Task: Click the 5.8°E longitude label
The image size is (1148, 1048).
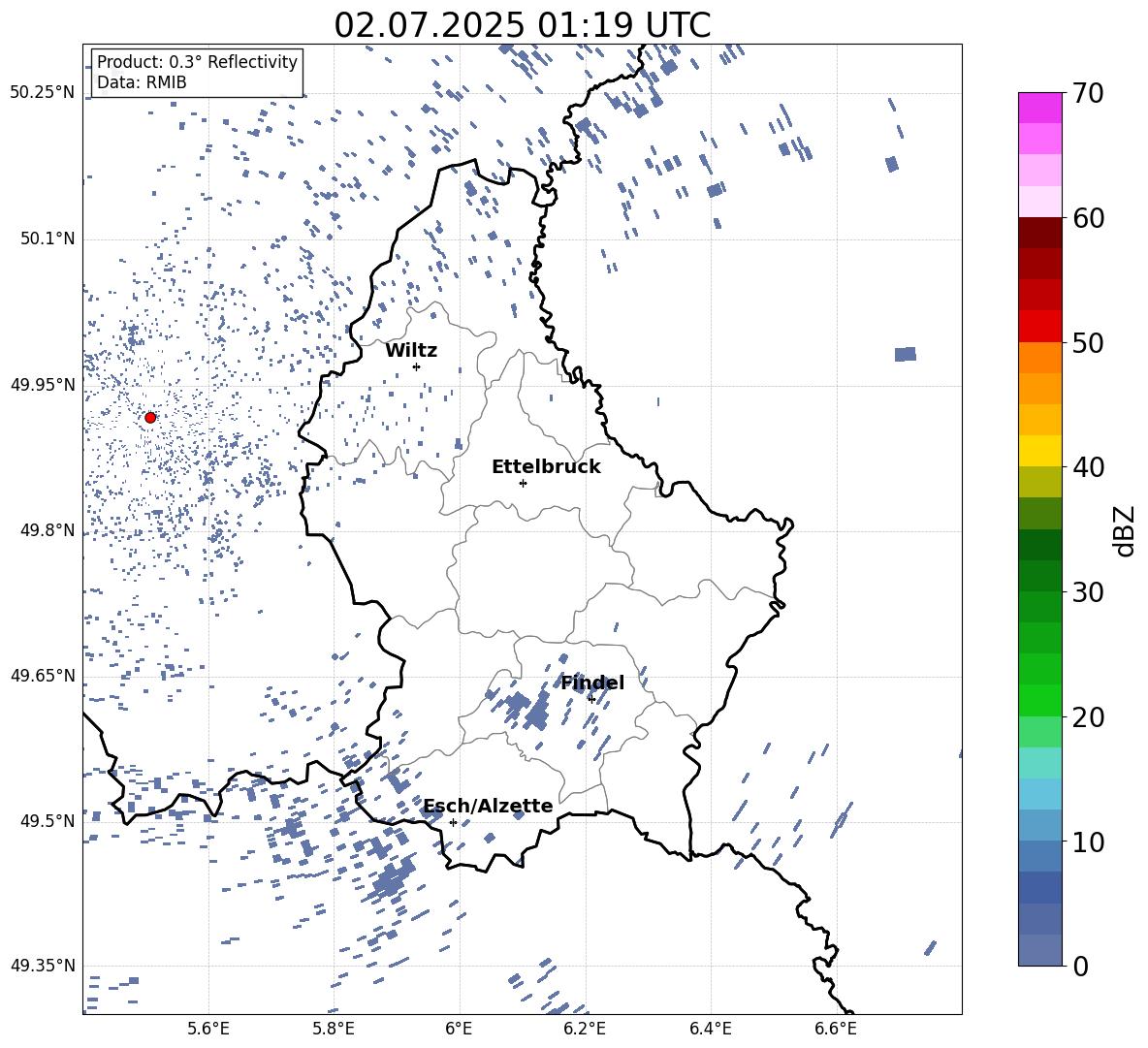Action: click(334, 1029)
